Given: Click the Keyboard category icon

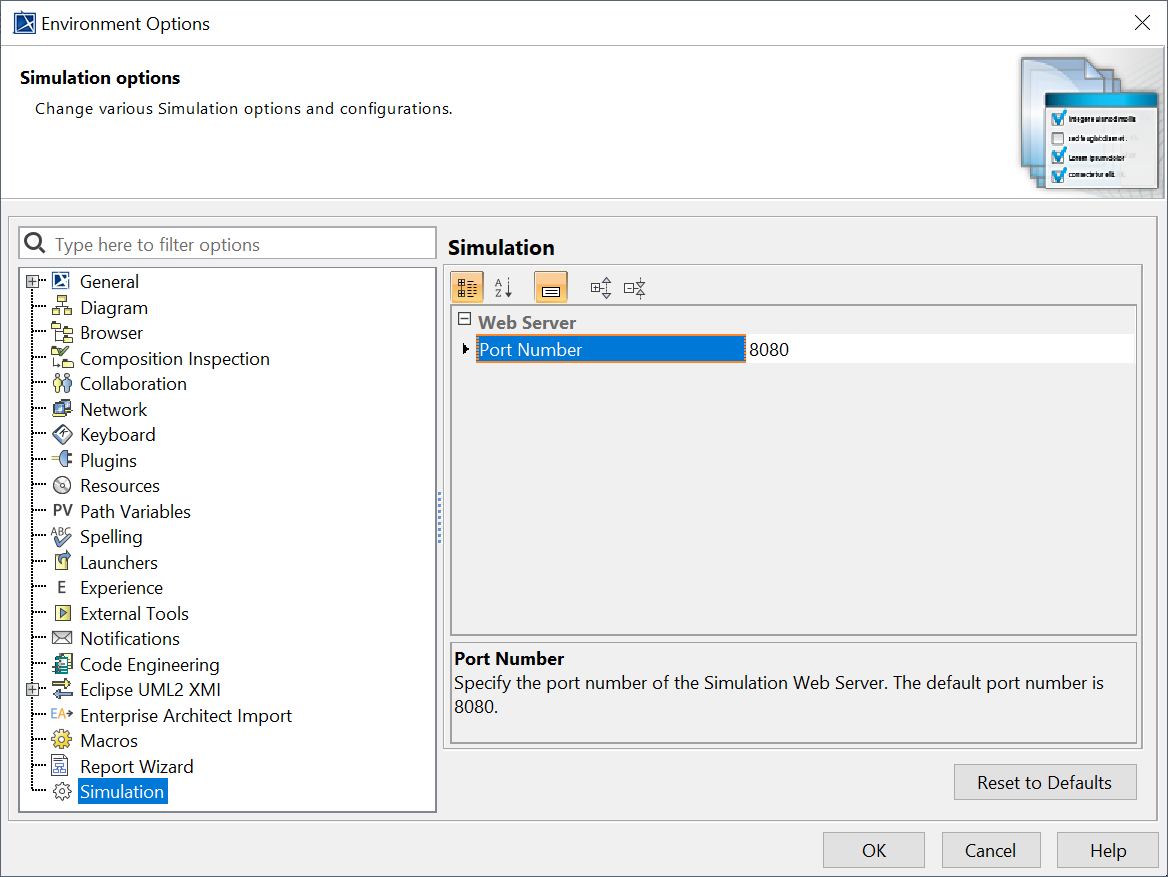Looking at the screenshot, I should click(x=62, y=434).
